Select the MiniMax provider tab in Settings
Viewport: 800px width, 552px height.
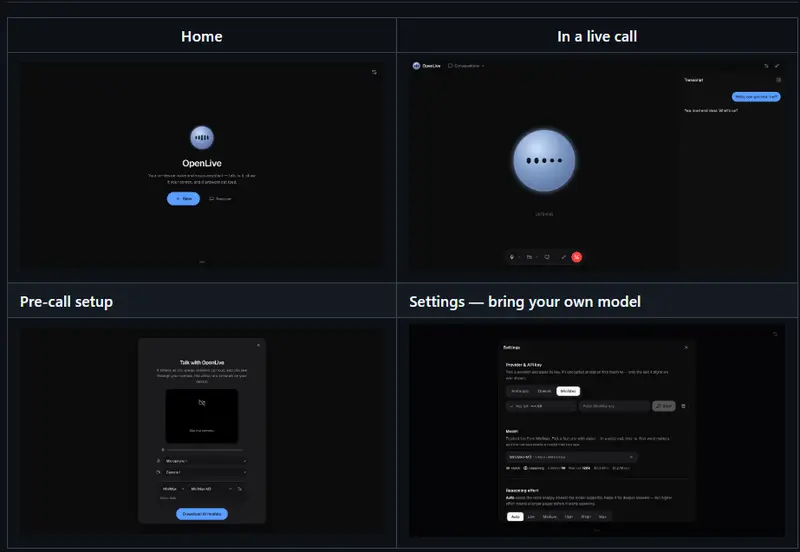[568, 391]
